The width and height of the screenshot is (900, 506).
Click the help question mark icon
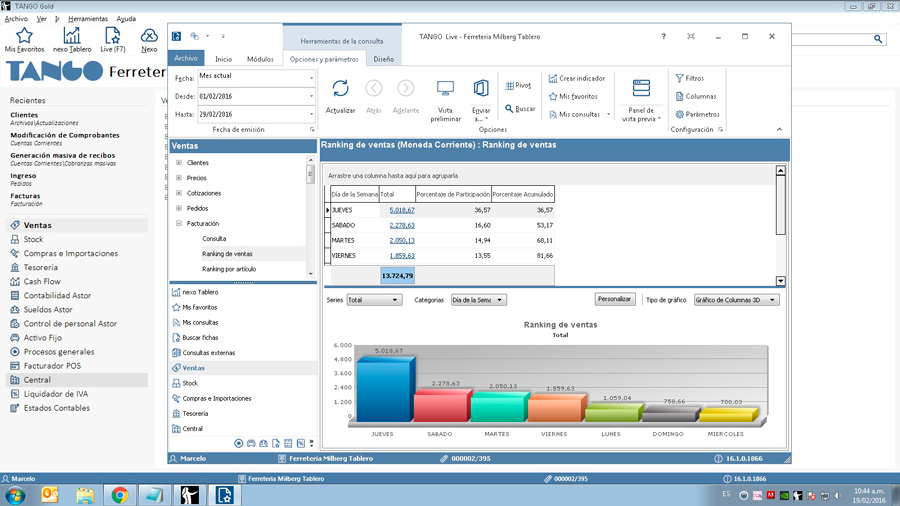pyautogui.click(x=664, y=36)
